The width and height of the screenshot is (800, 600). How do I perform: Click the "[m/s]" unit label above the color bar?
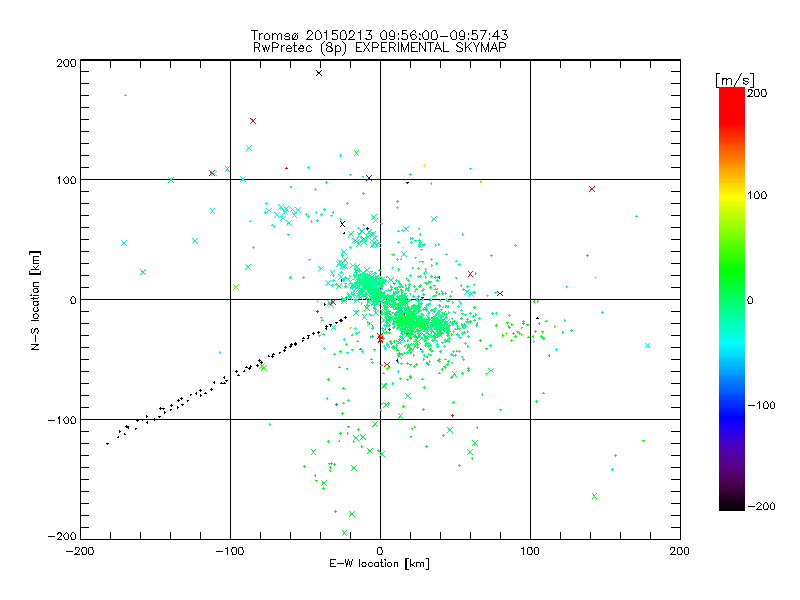734,80
